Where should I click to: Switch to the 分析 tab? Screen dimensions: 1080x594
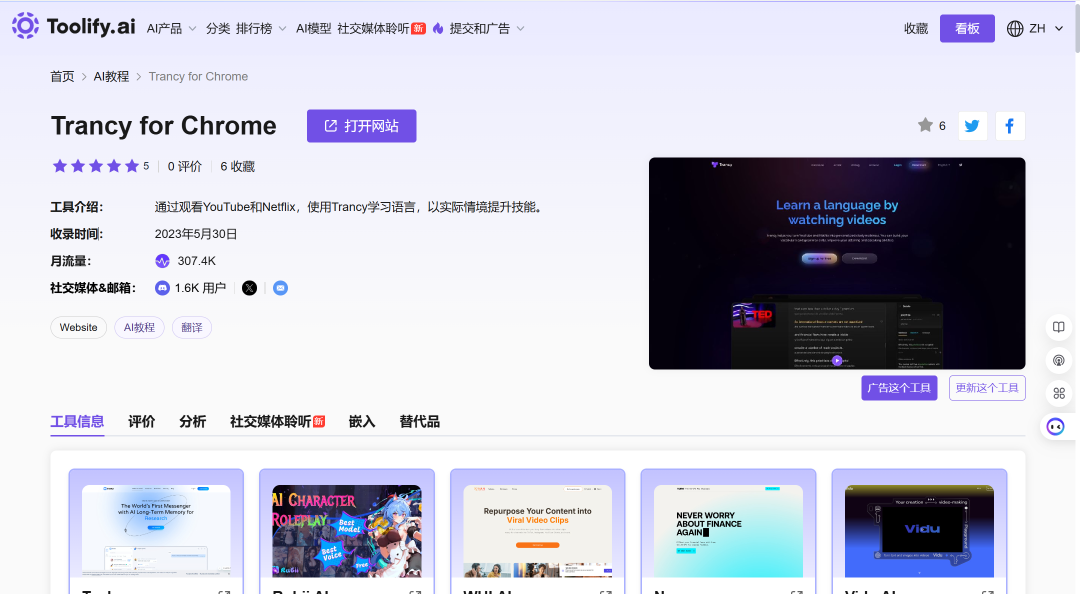click(192, 422)
